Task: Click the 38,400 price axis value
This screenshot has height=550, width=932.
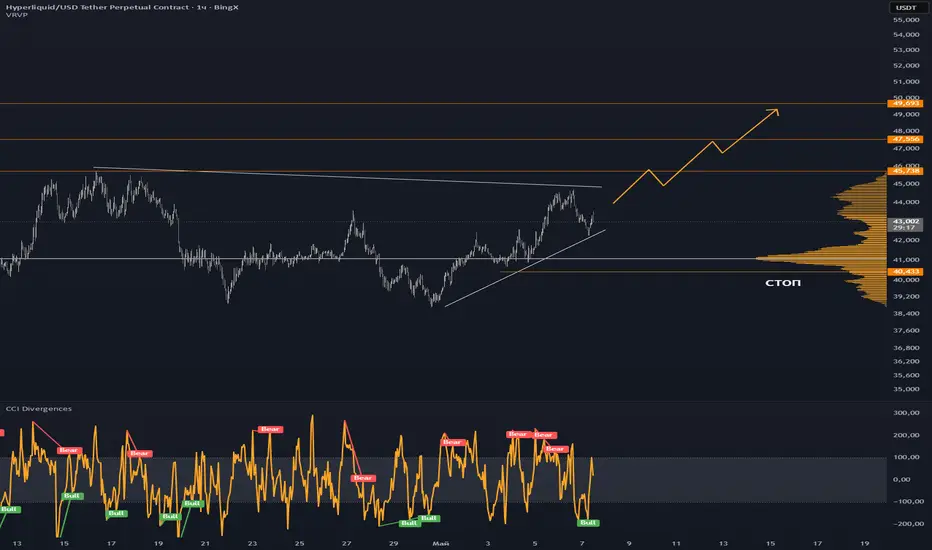Action: pyautogui.click(x=906, y=313)
